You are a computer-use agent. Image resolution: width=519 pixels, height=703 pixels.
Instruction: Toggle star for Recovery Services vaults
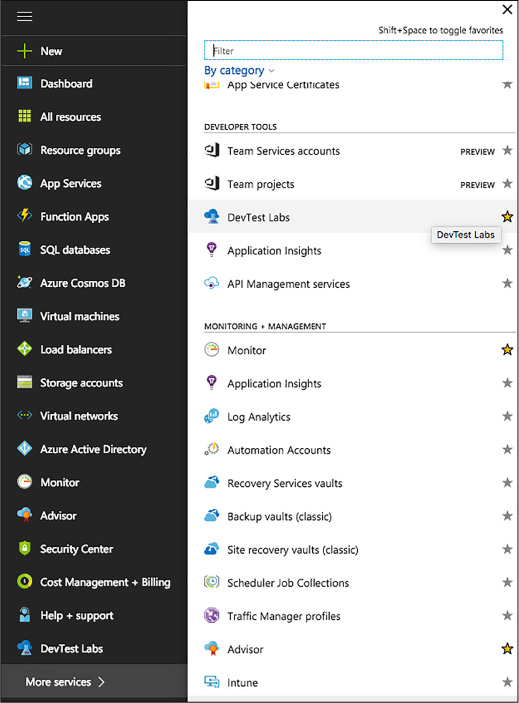(507, 483)
